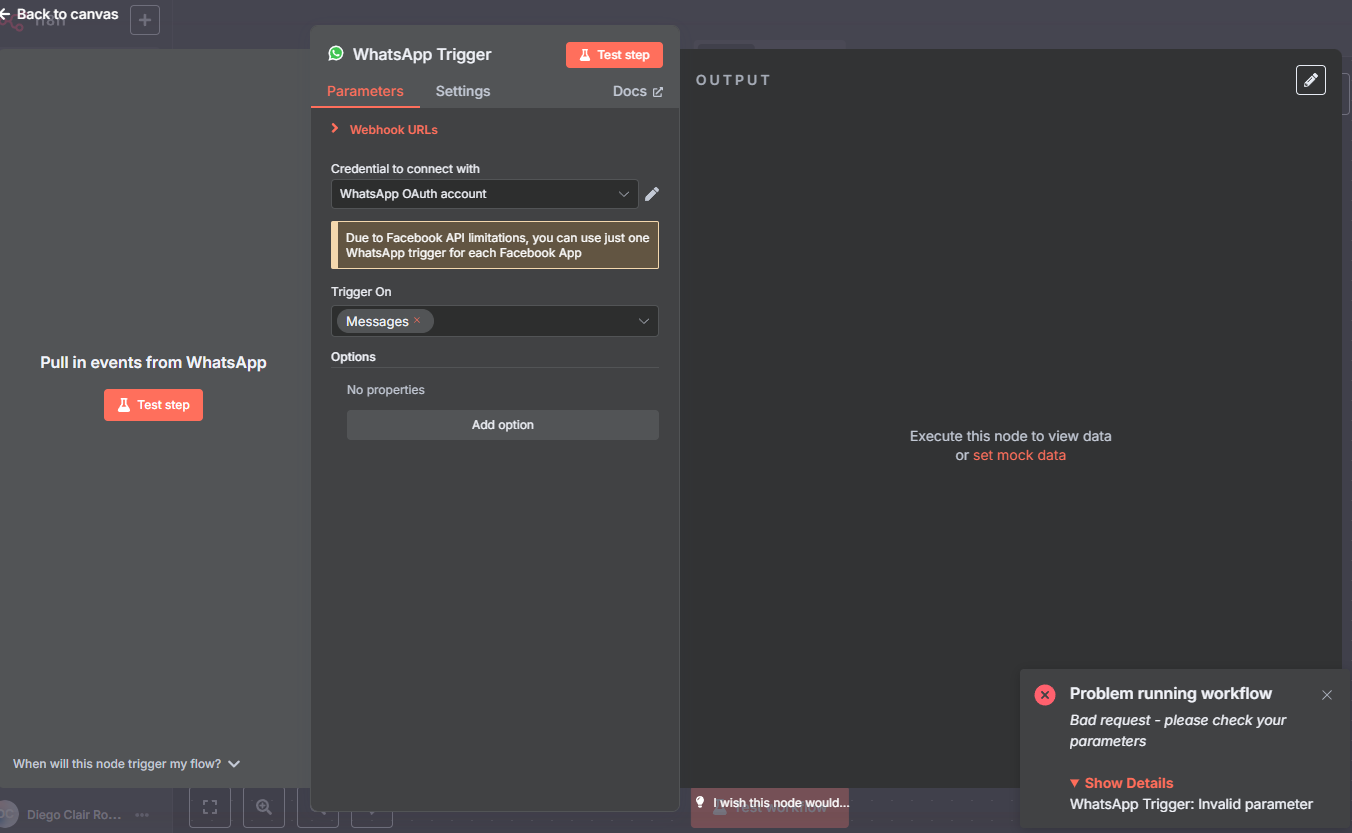Zoom in on the canvas with magnifier icon
The height and width of the screenshot is (833, 1352).
[264, 807]
